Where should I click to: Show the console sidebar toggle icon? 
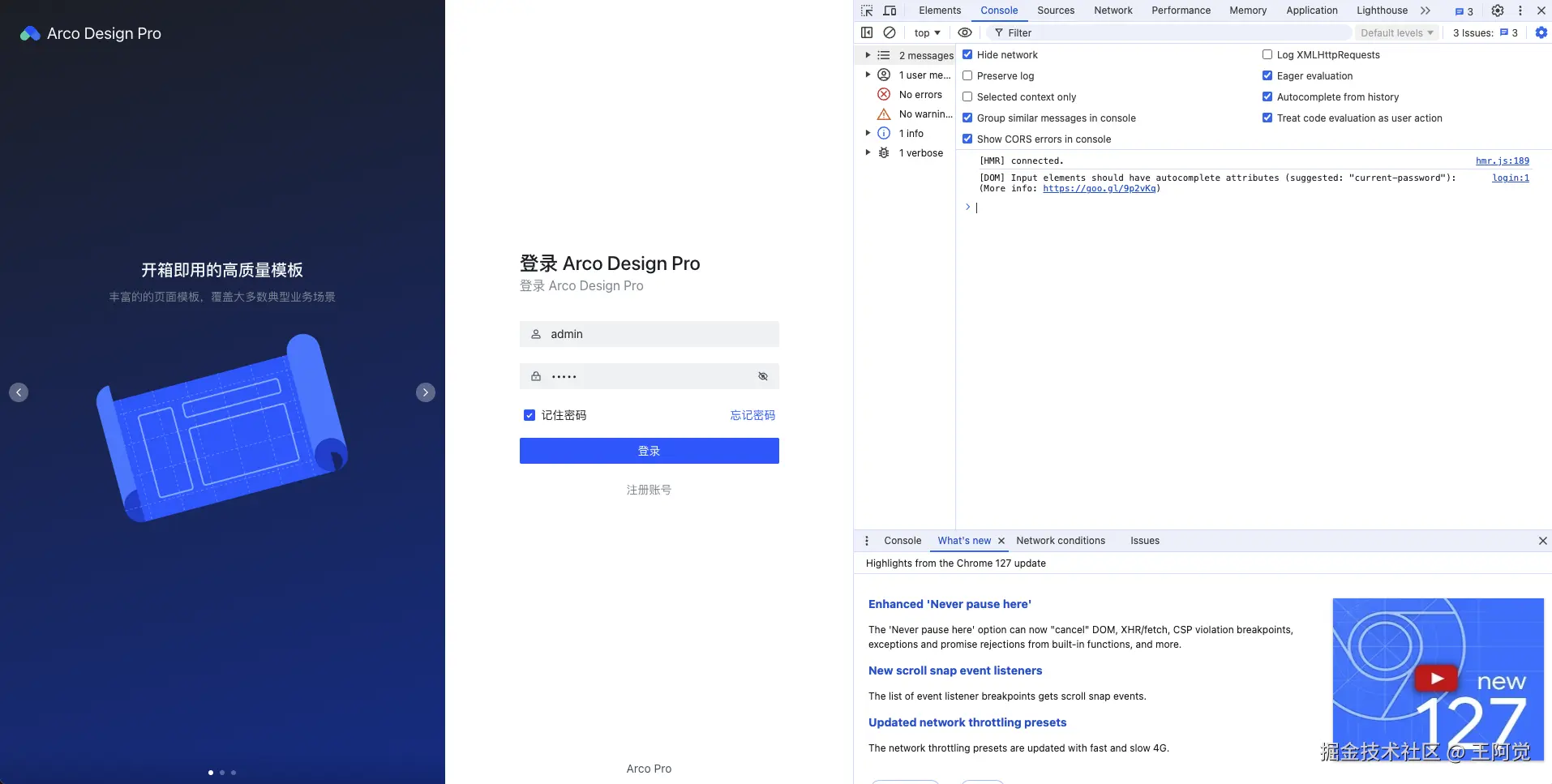click(x=867, y=32)
